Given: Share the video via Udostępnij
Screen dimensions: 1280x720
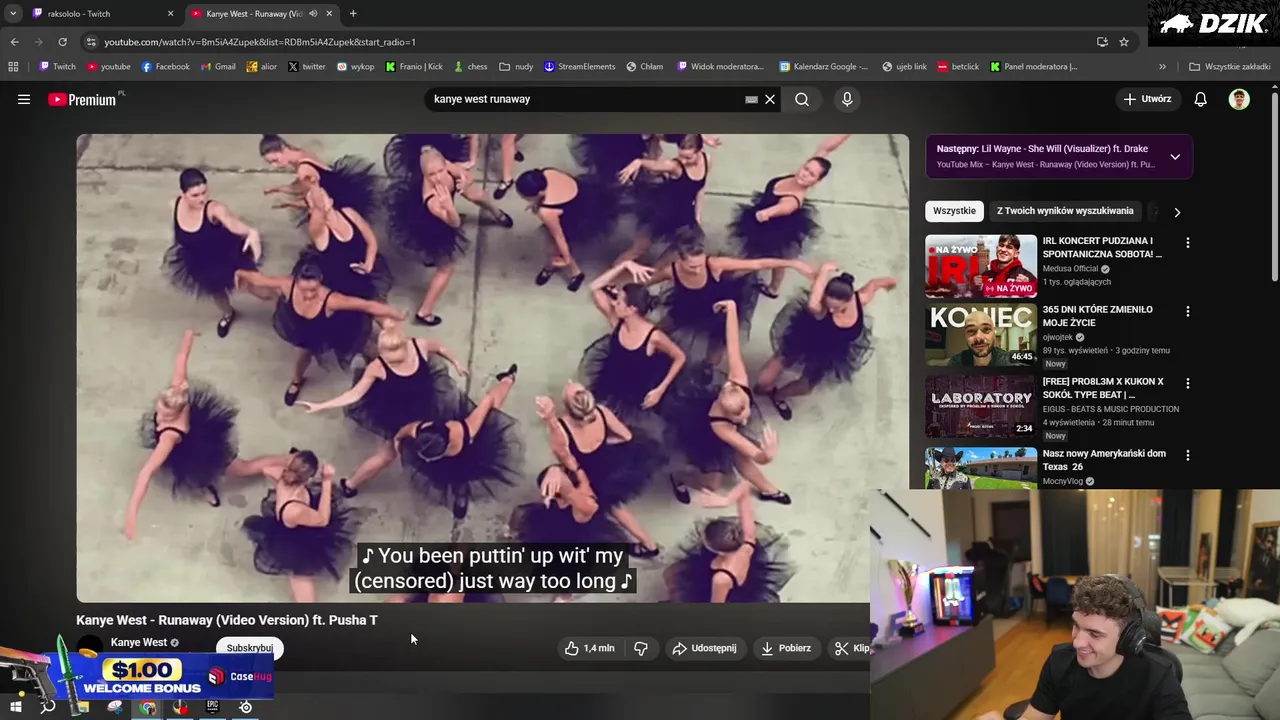Looking at the screenshot, I should click(x=705, y=648).
